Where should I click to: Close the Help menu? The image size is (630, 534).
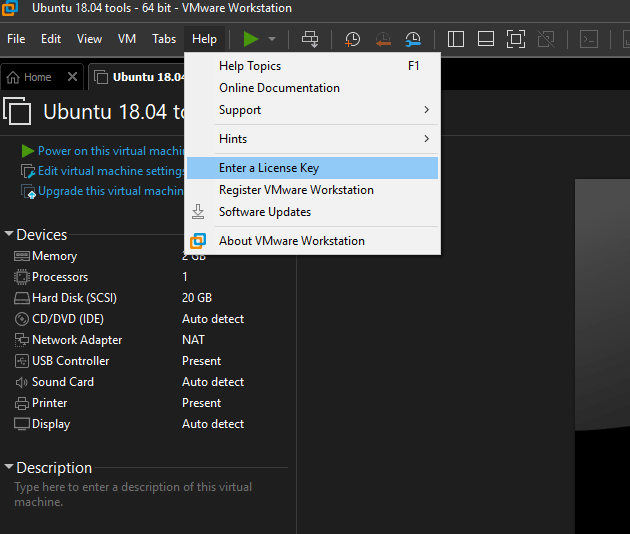click(204, 39)
